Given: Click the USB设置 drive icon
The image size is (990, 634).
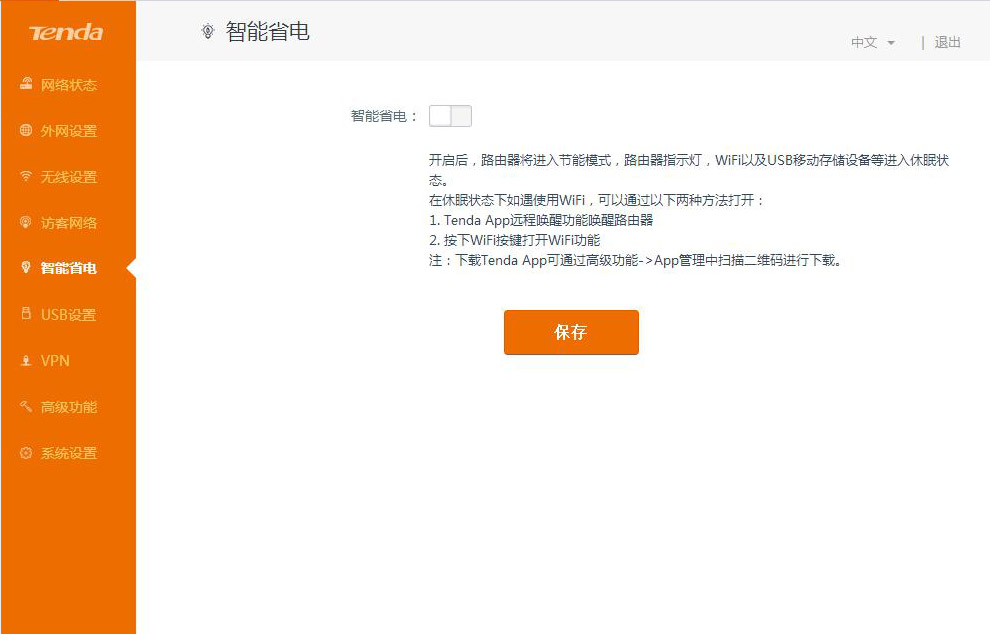Looking at the screenshot, I should tap(26, 313).
